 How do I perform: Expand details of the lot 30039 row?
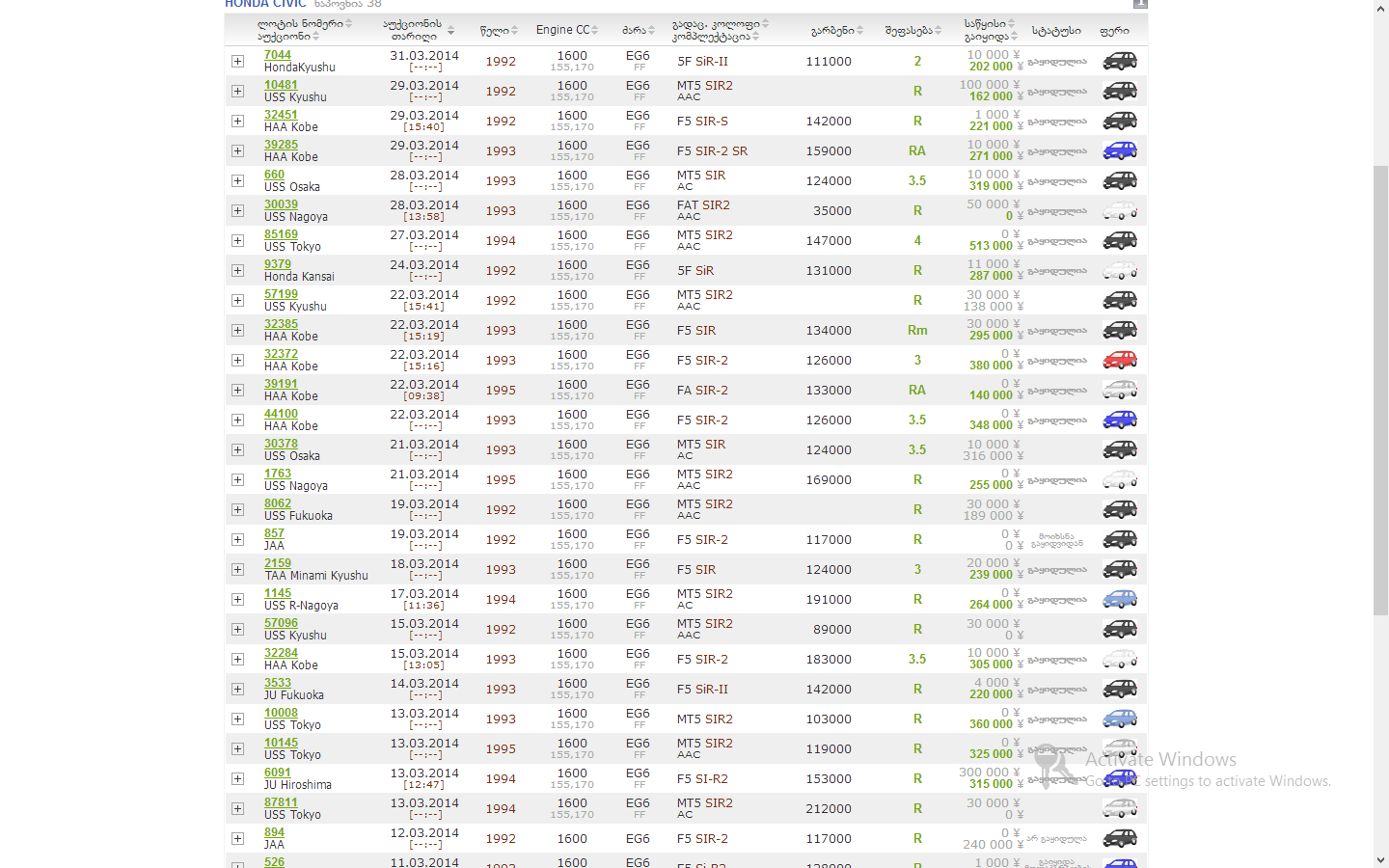point(237,210)
